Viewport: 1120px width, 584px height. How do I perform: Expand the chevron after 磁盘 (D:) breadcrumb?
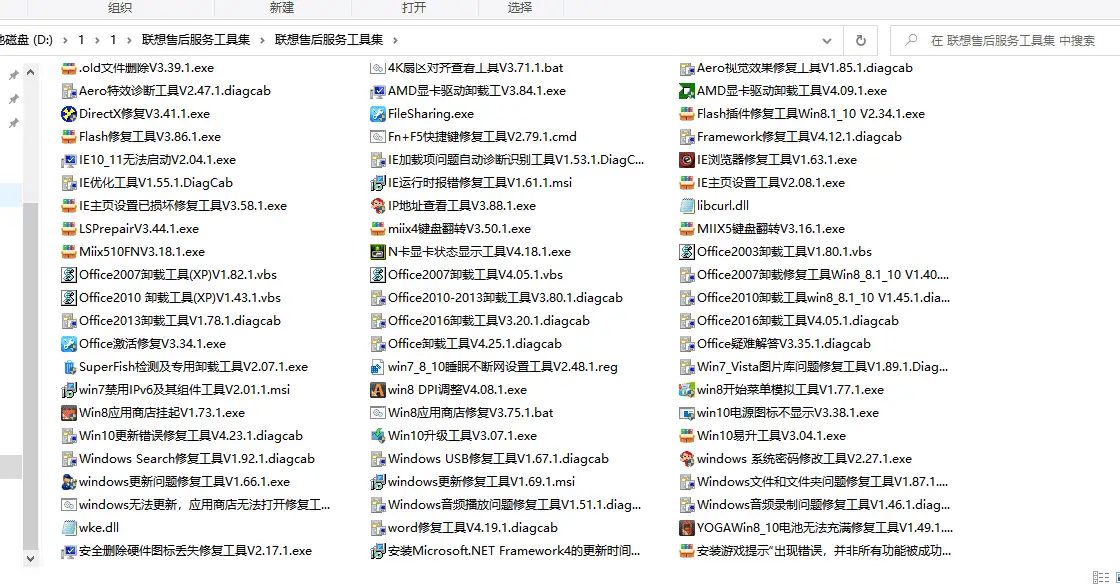(66, 41)
